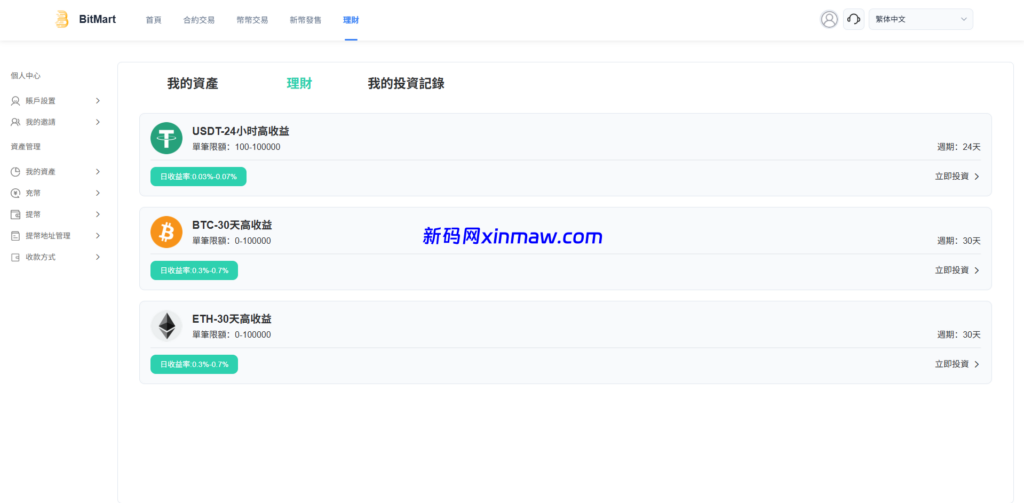This screenshot has width=1024, height=503.
Task: Expand 賬戶設置 chevron in sidebar
Action: pos(98,101)
